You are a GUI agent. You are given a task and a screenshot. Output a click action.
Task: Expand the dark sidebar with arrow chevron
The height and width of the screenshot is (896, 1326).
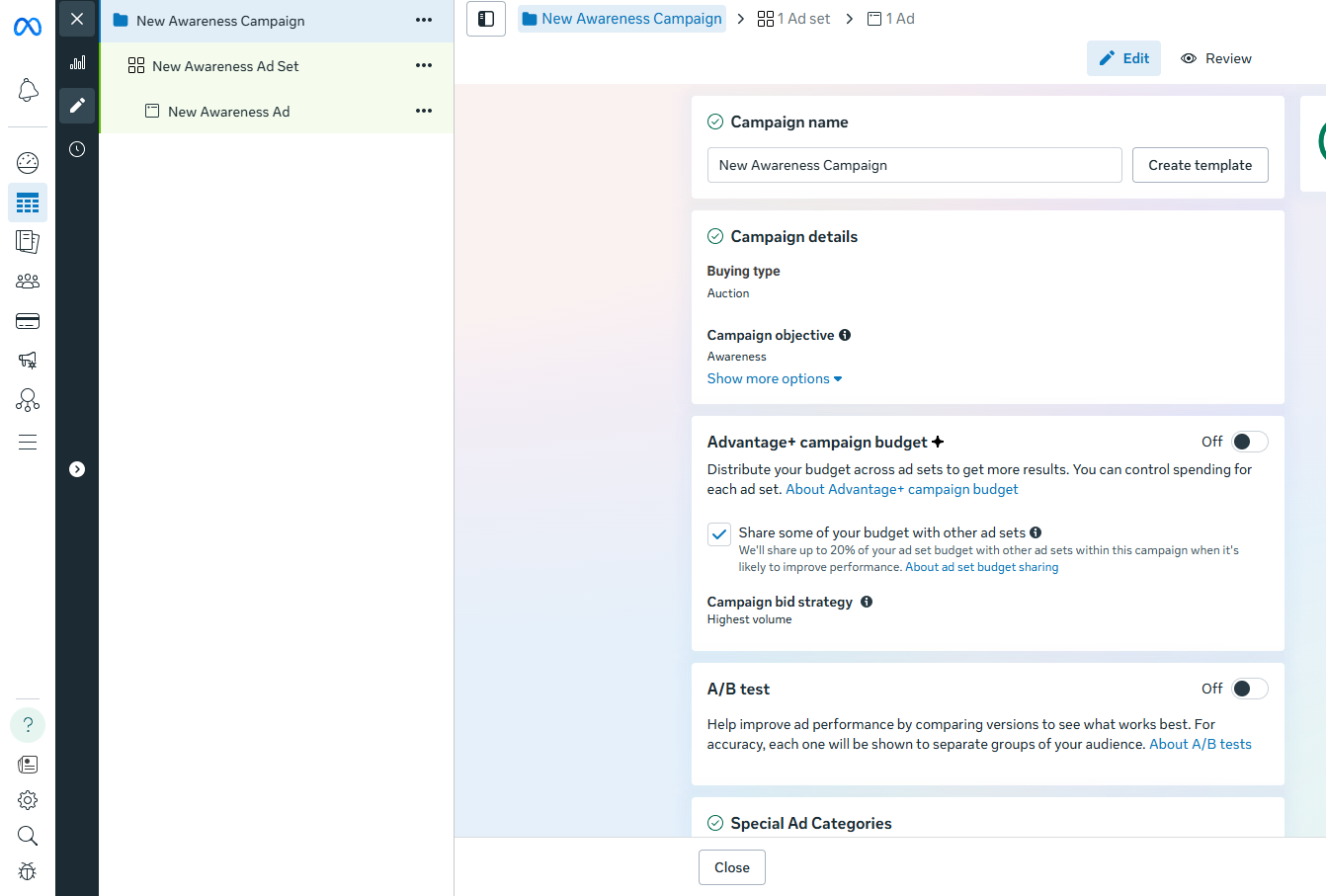[76, 469]
